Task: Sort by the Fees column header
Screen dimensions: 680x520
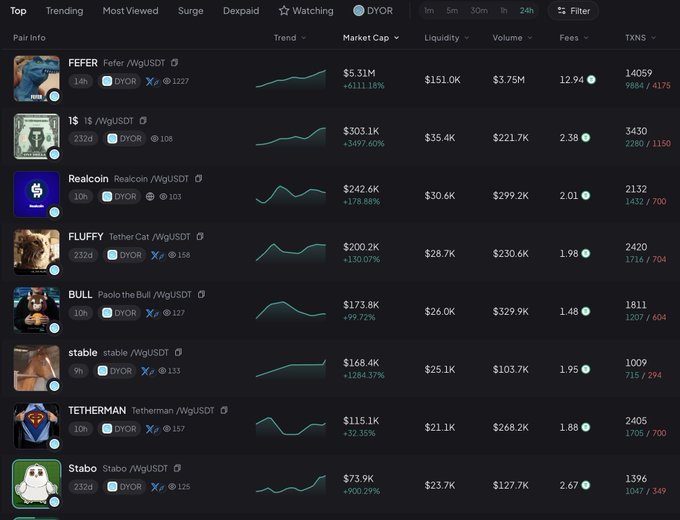Action: pos(574,38)
